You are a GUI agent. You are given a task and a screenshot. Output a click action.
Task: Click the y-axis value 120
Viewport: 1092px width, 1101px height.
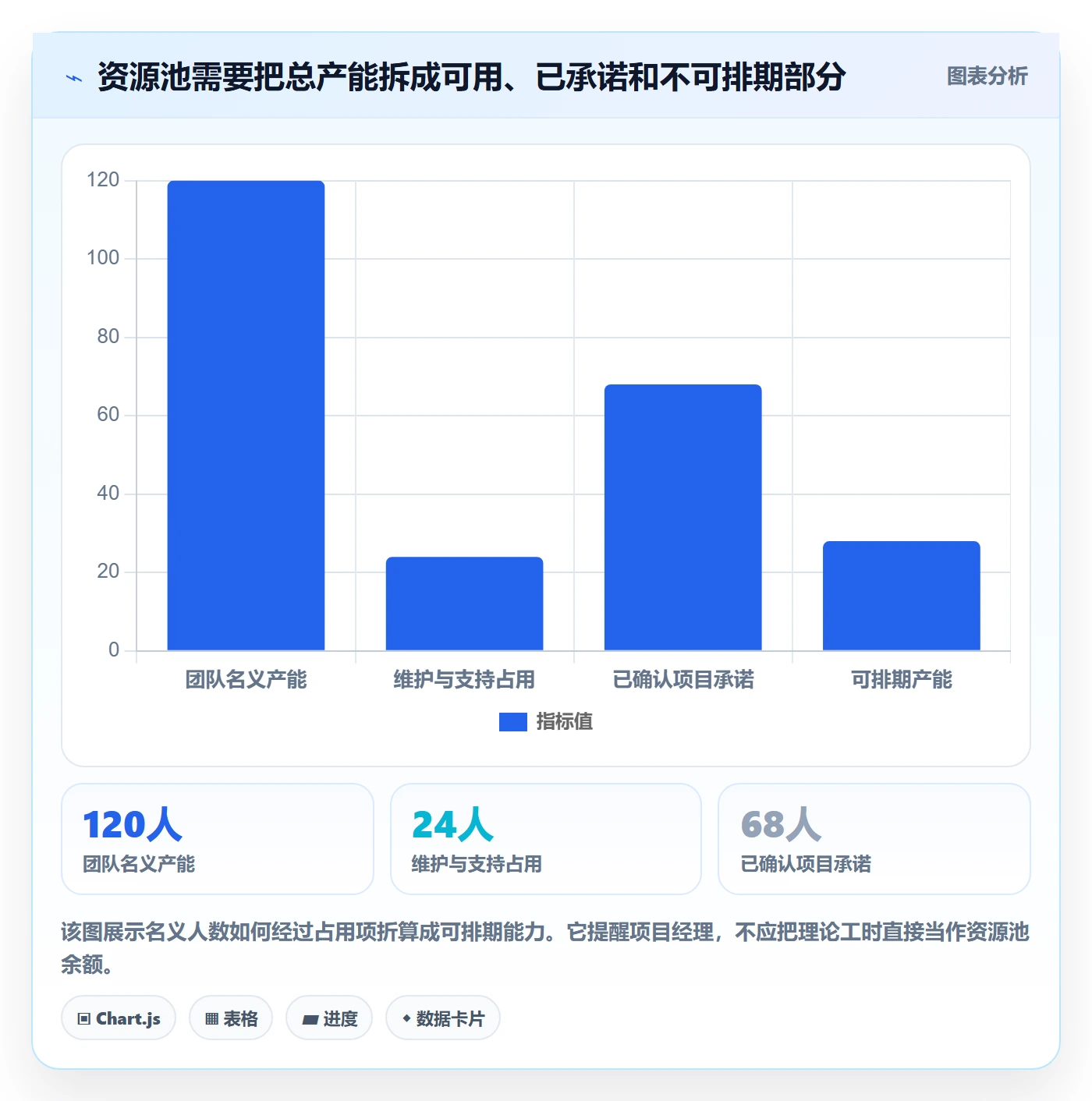click(x=103, y=180)
